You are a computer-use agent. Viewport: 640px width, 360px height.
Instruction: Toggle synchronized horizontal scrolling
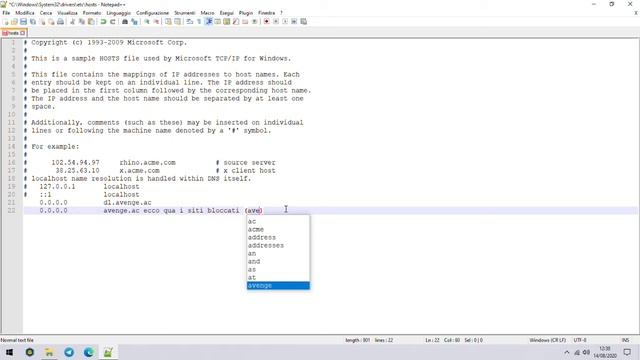pos(178,22)
